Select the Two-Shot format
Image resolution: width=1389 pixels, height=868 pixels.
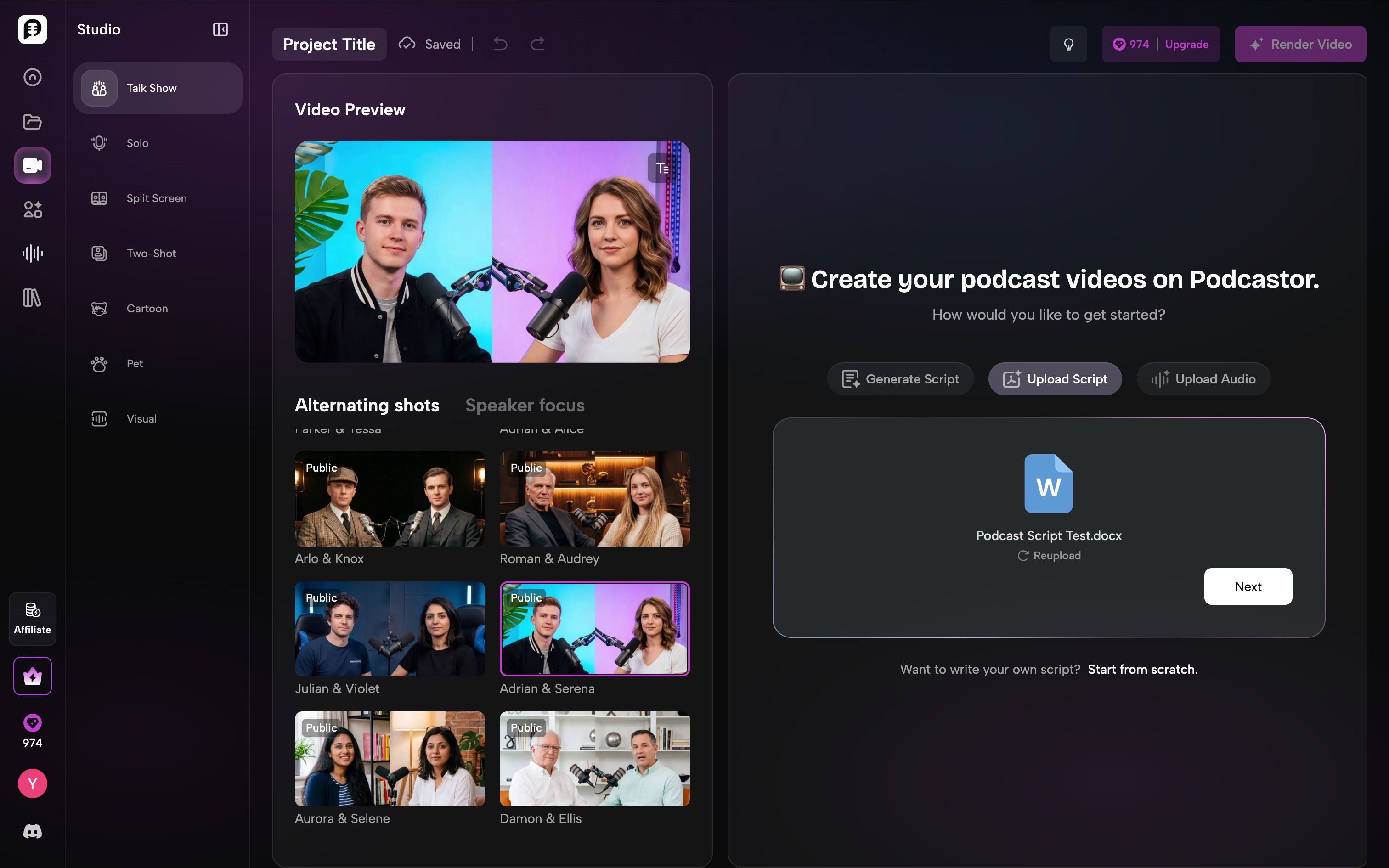click(158, 253)
